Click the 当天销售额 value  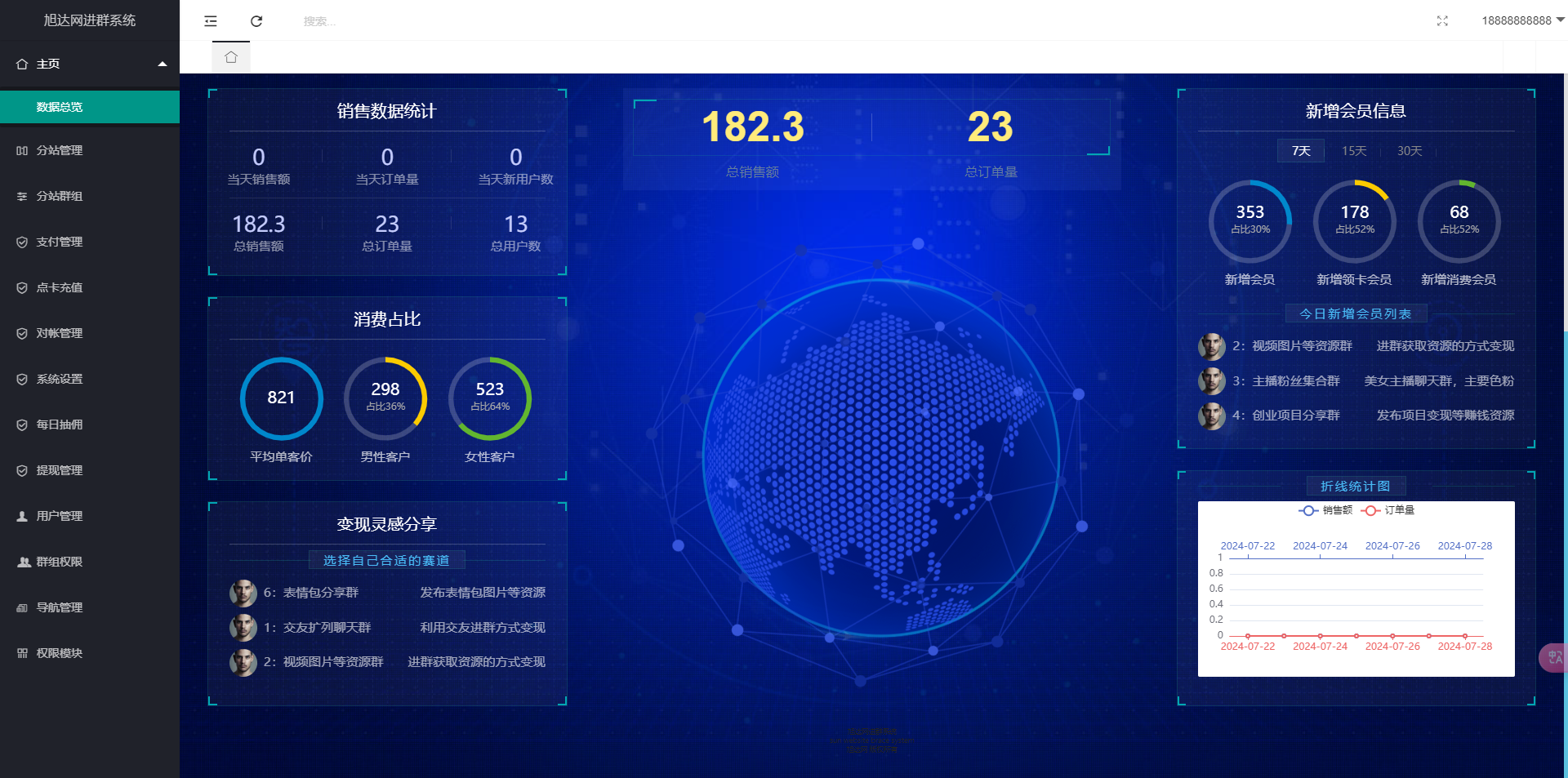258,157
